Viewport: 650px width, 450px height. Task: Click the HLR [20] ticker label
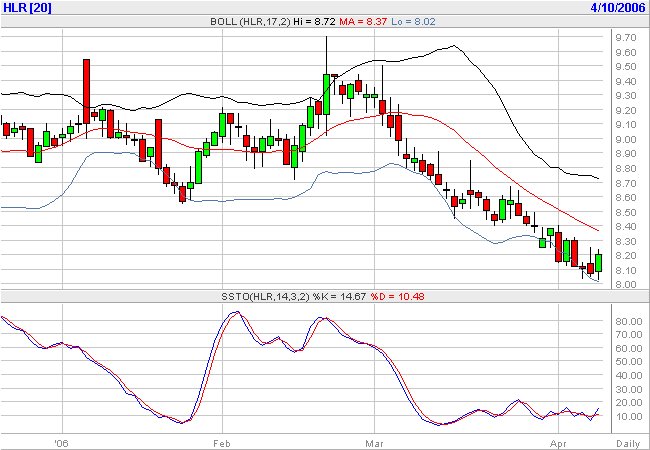[27, 7]
